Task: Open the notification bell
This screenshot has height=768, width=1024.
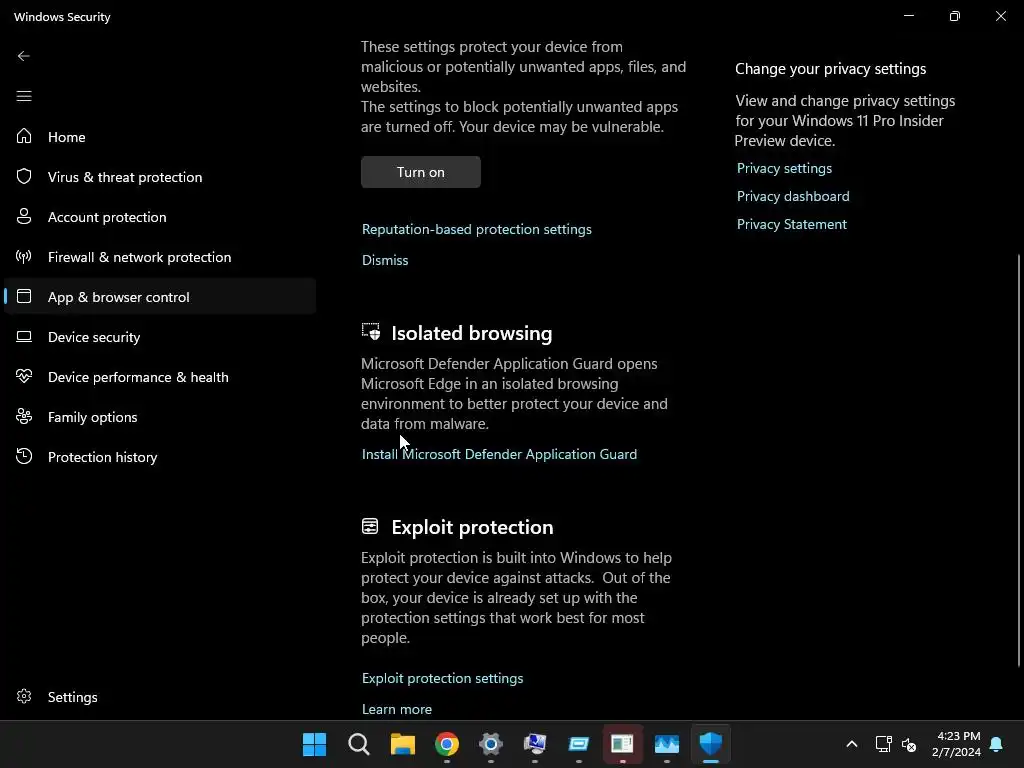Action: pyautogui.click(x=997, y=744)
